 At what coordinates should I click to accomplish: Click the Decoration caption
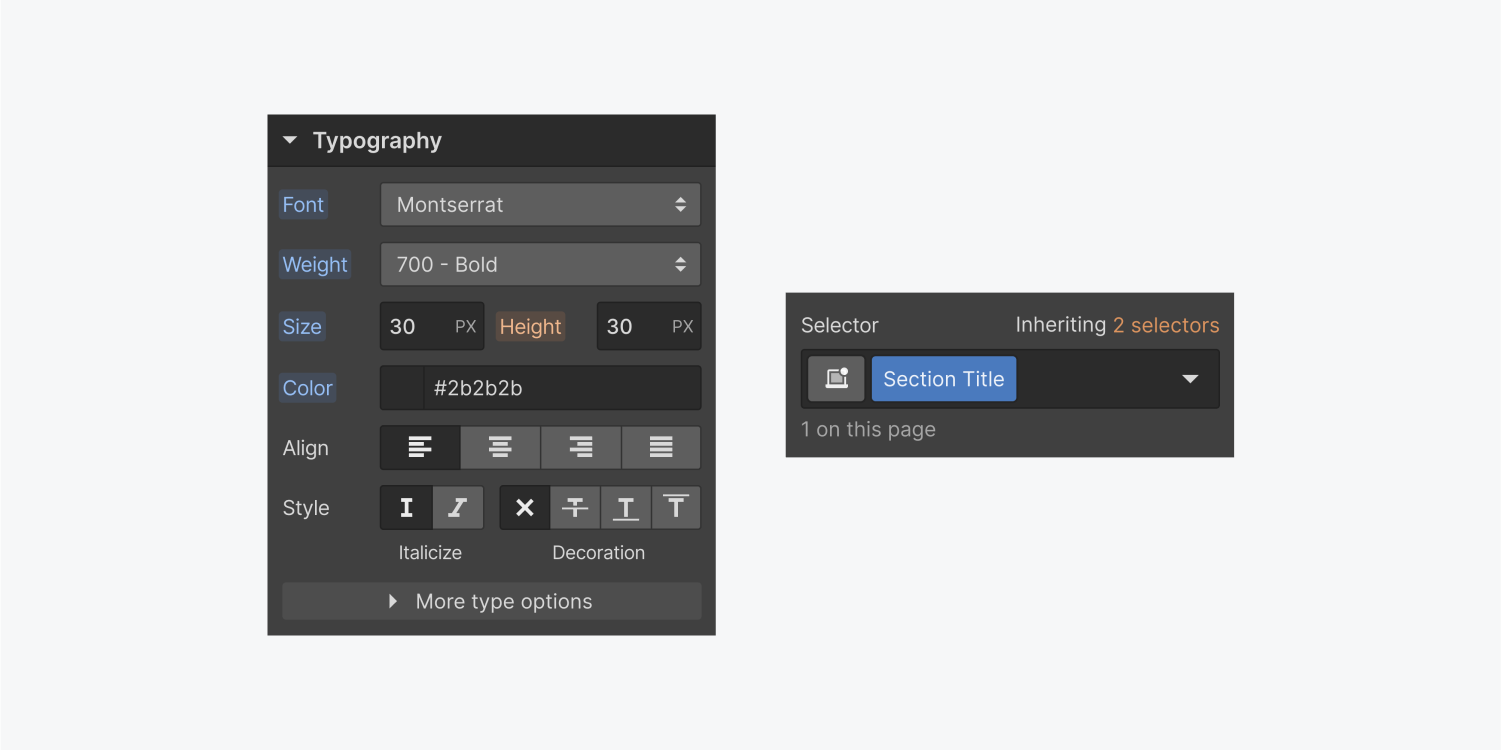598,553
